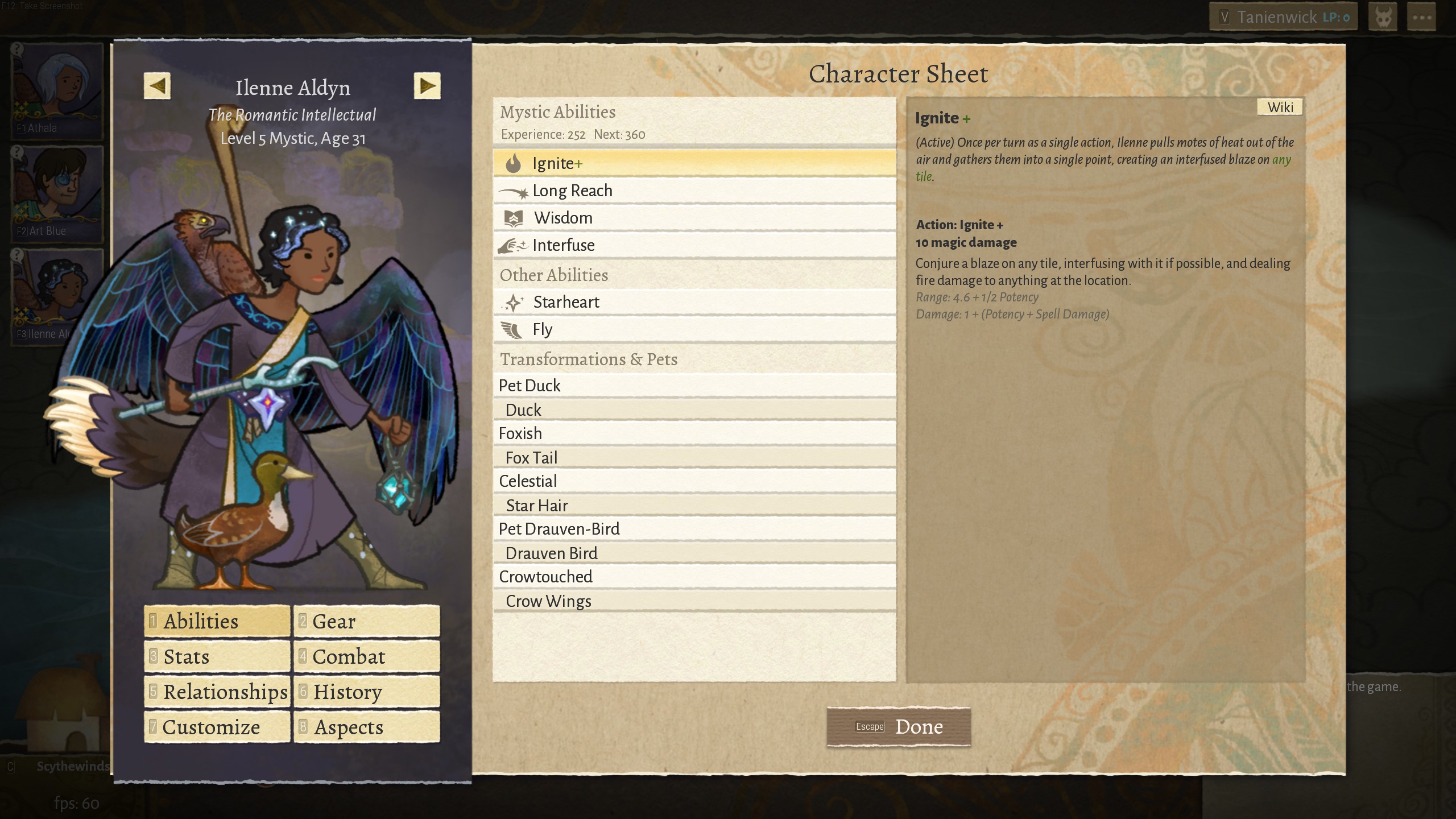Open the three-dots options menu
Image resolution: width=1456 pixels, height=819 pixels.
1421,18
